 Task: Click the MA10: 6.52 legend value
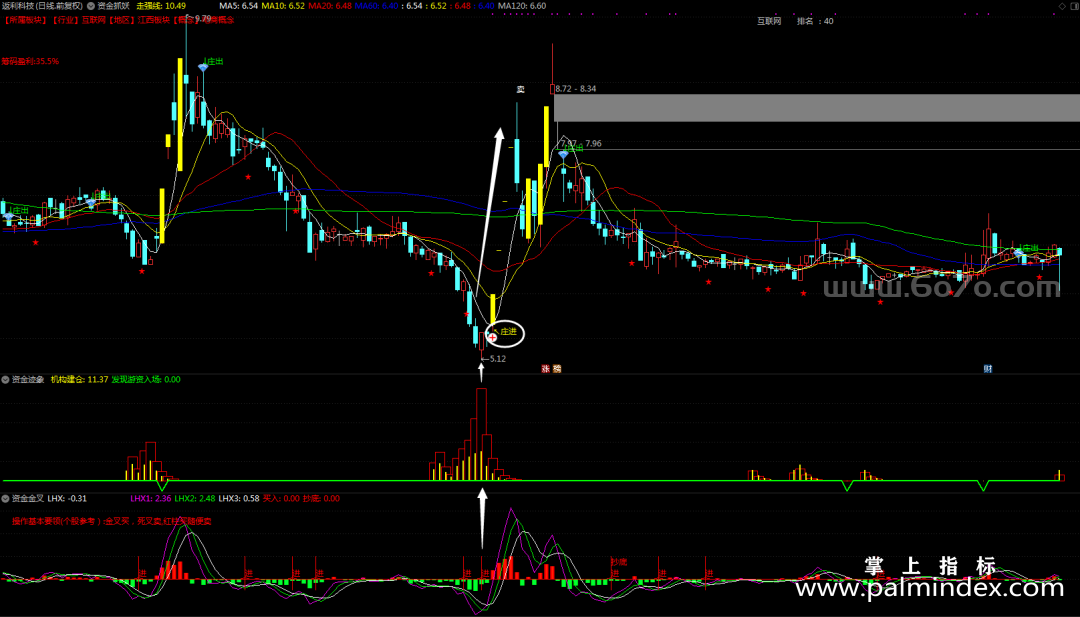coord(283,6)
